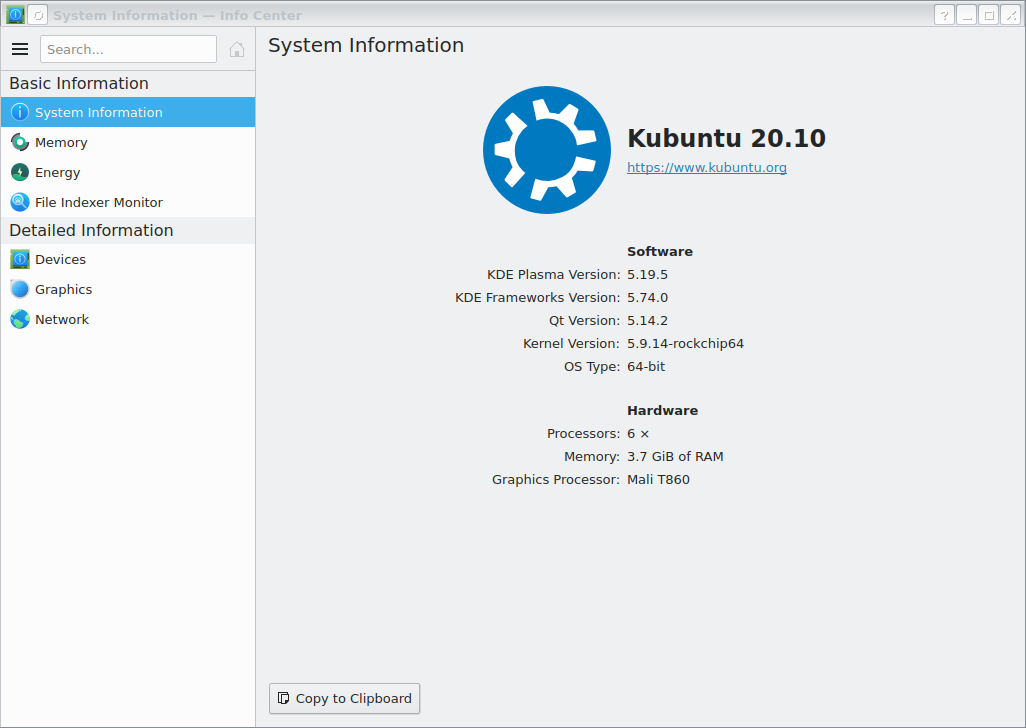
Task: Click Copy to Clipboard button
Action: pos(344,699)
